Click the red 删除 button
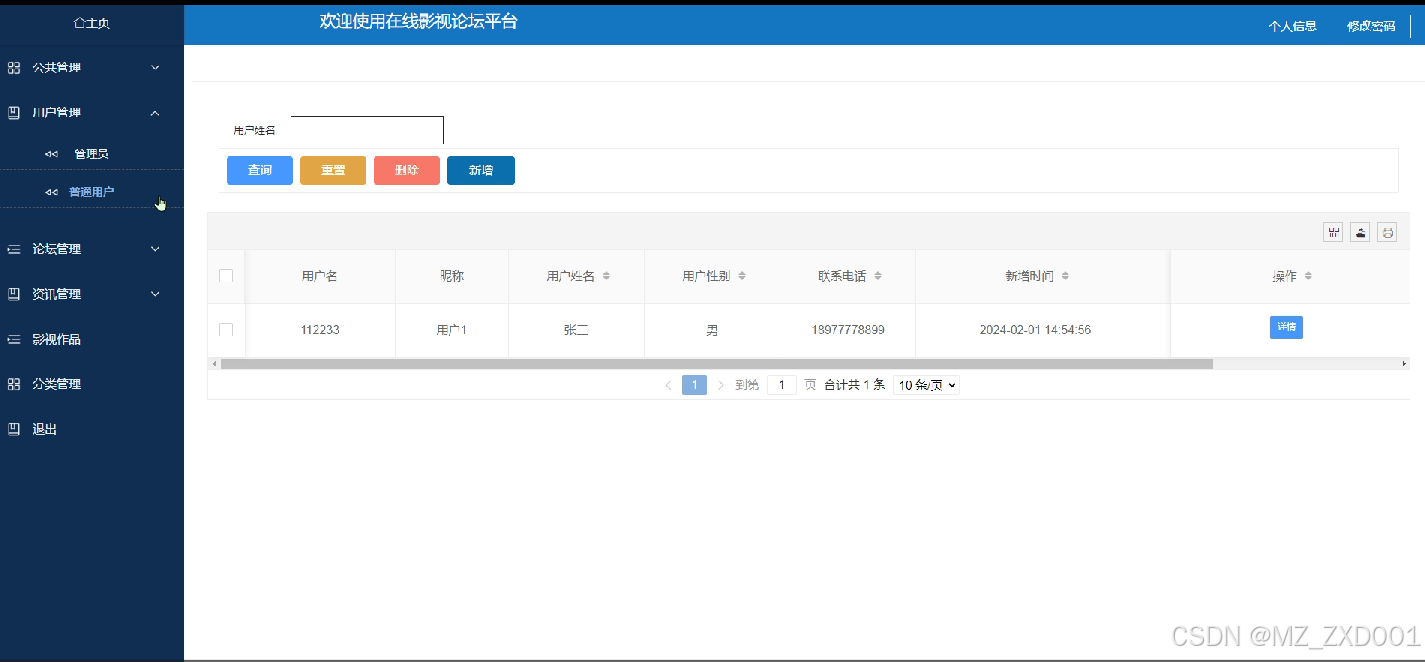This screenshot has width=1425, height=662. pyautogui.click(x=407, y=170)
